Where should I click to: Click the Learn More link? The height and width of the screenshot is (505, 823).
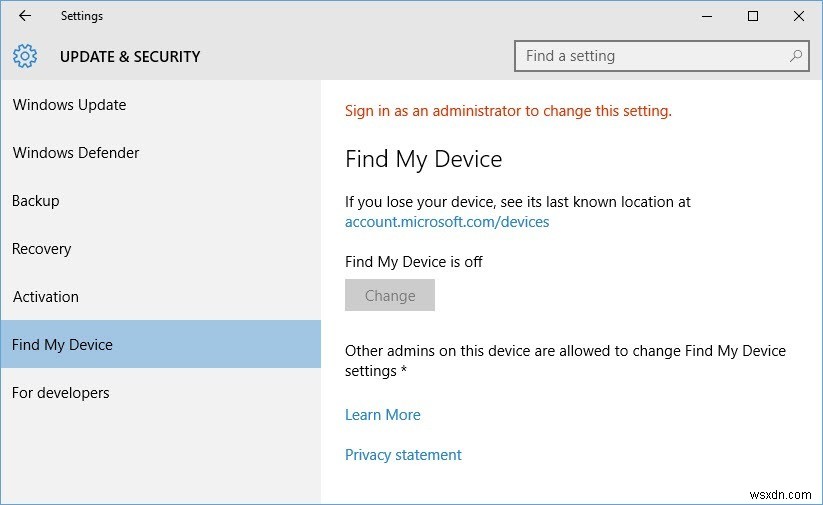pos(382,415)
